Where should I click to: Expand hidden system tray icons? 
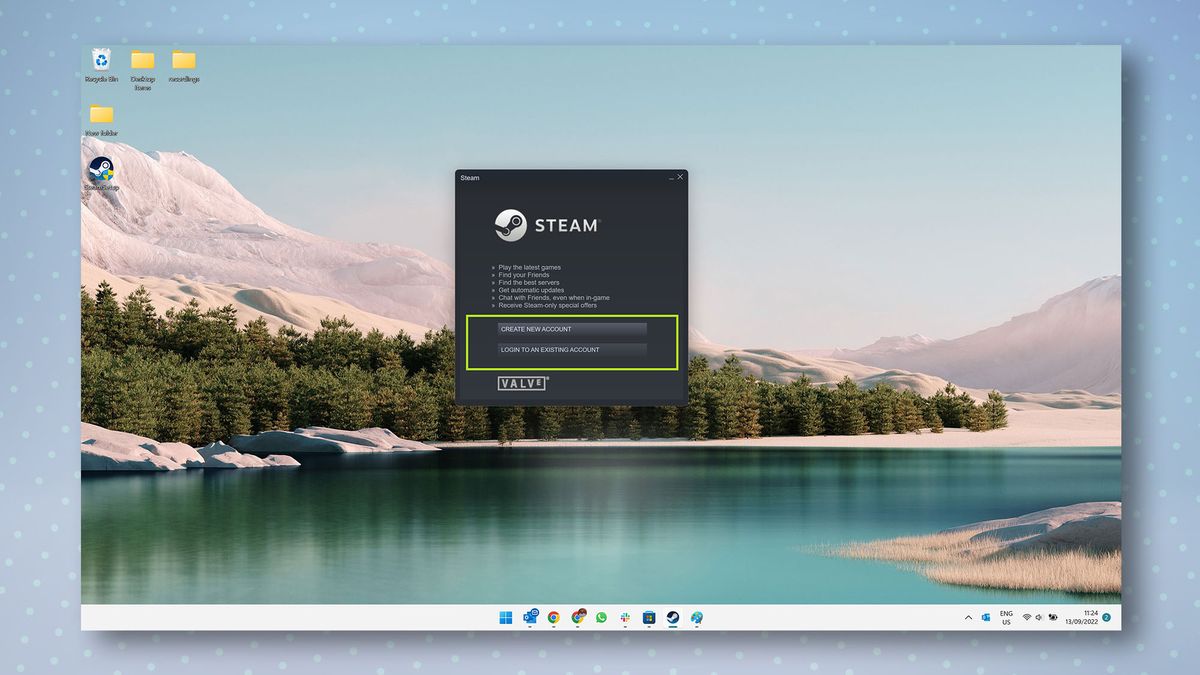(x=968, y=618)
